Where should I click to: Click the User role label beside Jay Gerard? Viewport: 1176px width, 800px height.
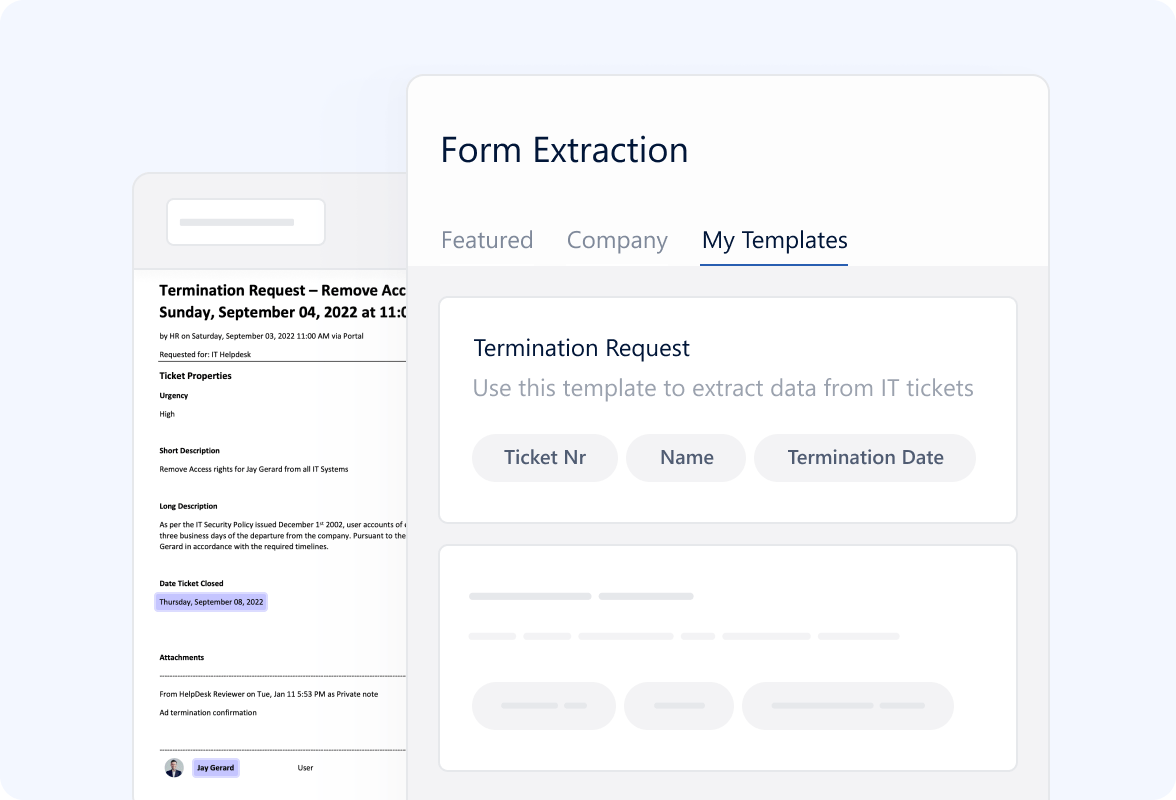tap(305, 768)
